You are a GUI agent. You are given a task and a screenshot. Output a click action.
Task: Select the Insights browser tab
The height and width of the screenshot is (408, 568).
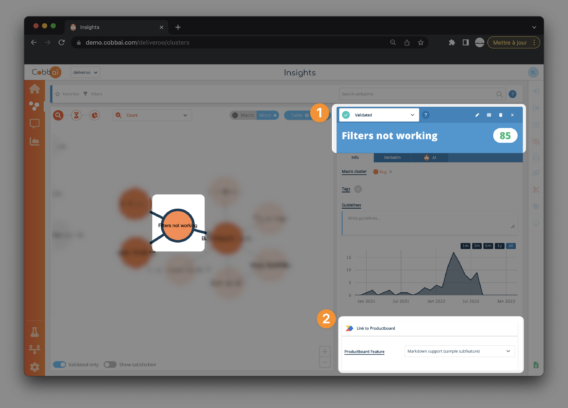pyautogui.click(x=116, y=27)
